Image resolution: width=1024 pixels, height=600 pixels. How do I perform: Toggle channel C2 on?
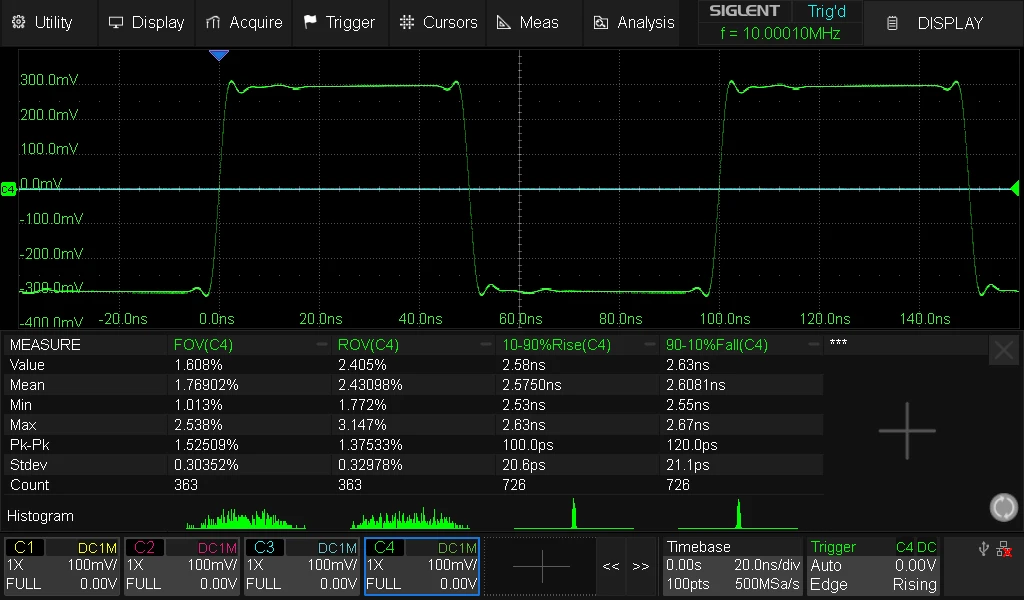[x=182, y=566]
